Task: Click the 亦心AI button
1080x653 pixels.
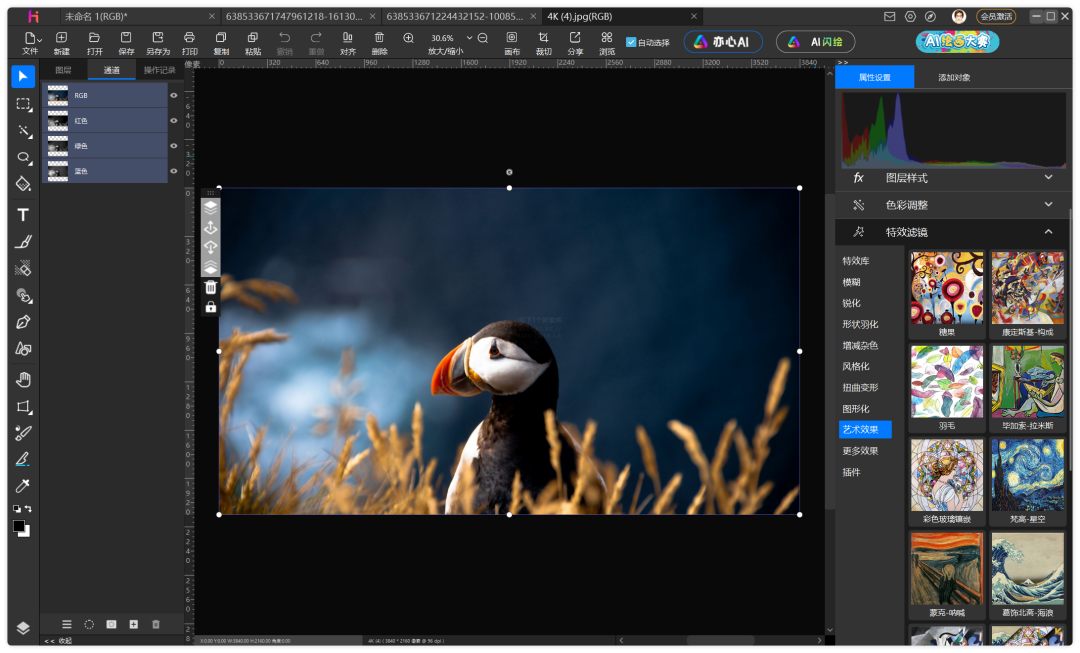Action: (723, 42)
